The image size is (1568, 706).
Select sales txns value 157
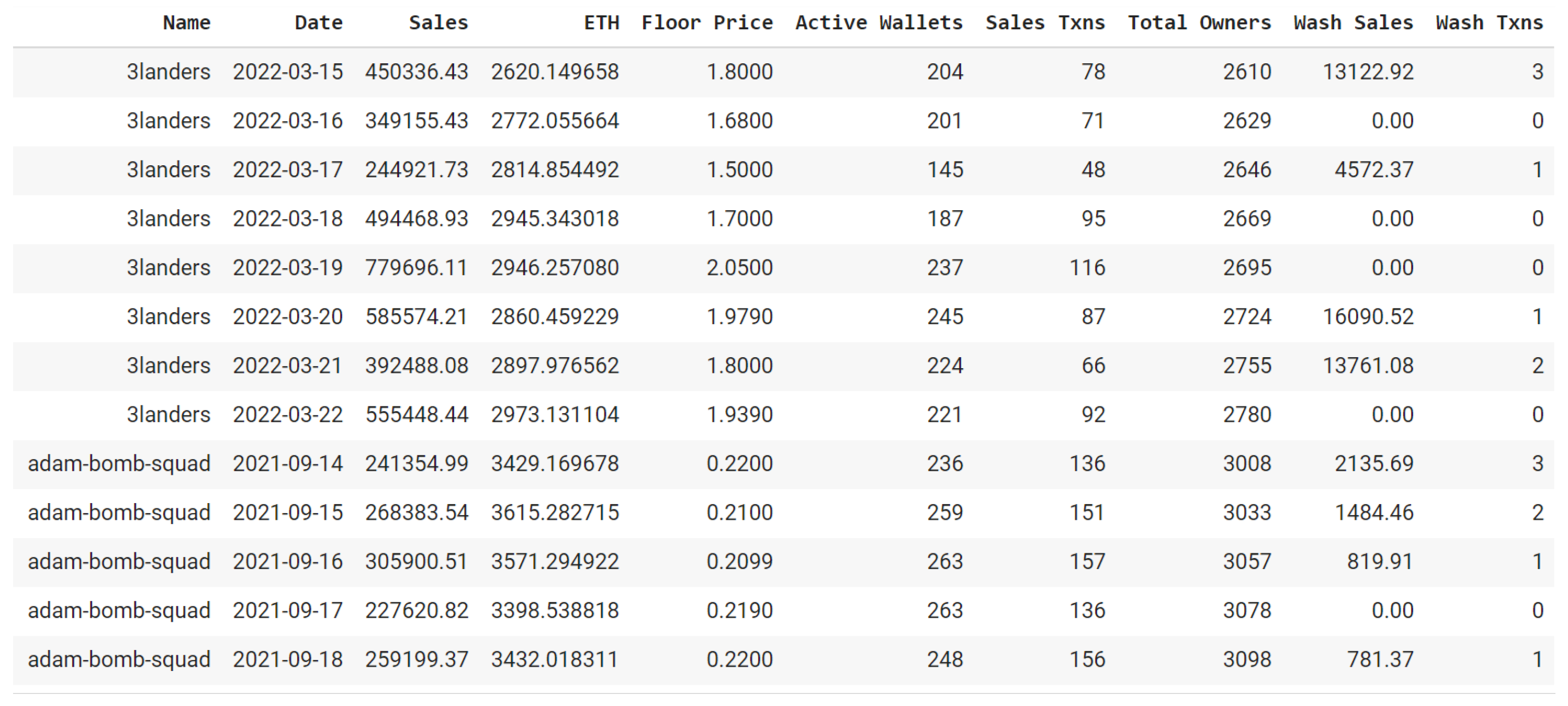coord(1087,561)
